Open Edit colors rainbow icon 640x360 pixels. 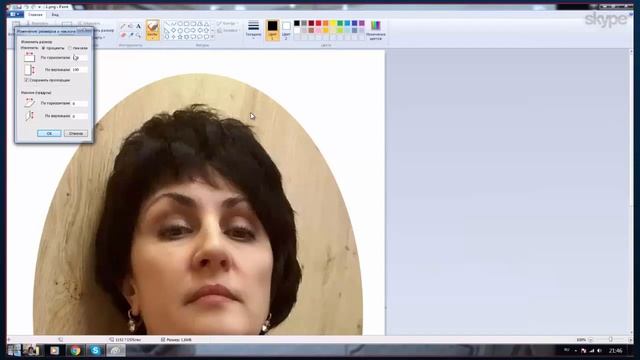(x=376, y=30)
